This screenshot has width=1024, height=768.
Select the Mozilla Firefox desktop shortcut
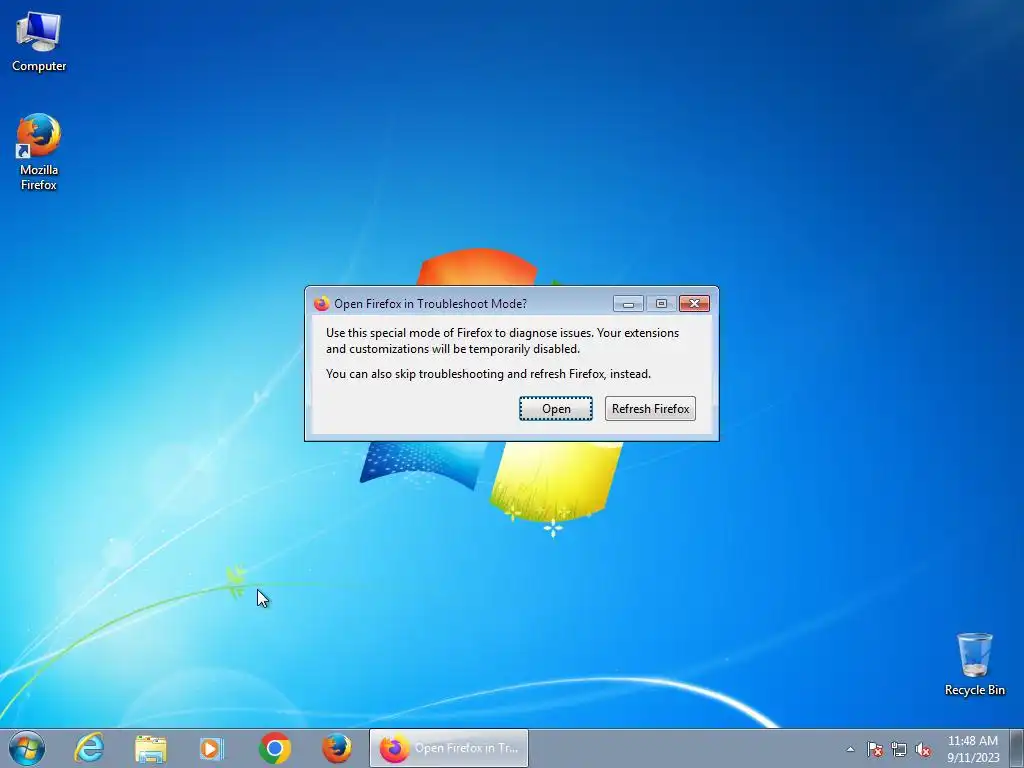tap(39, 152)
